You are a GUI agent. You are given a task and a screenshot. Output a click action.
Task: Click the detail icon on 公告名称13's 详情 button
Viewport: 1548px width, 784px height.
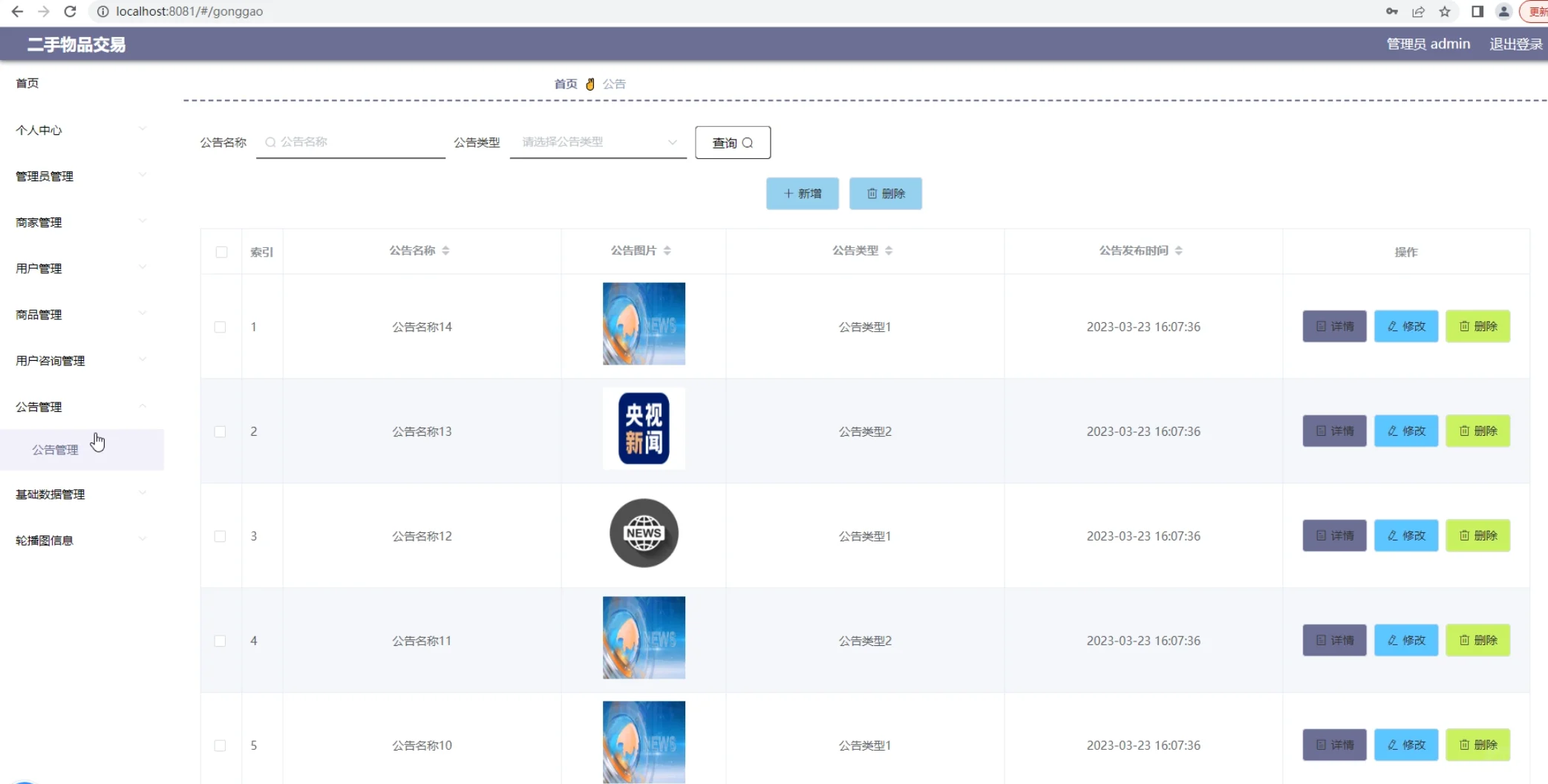point(1320,431)
